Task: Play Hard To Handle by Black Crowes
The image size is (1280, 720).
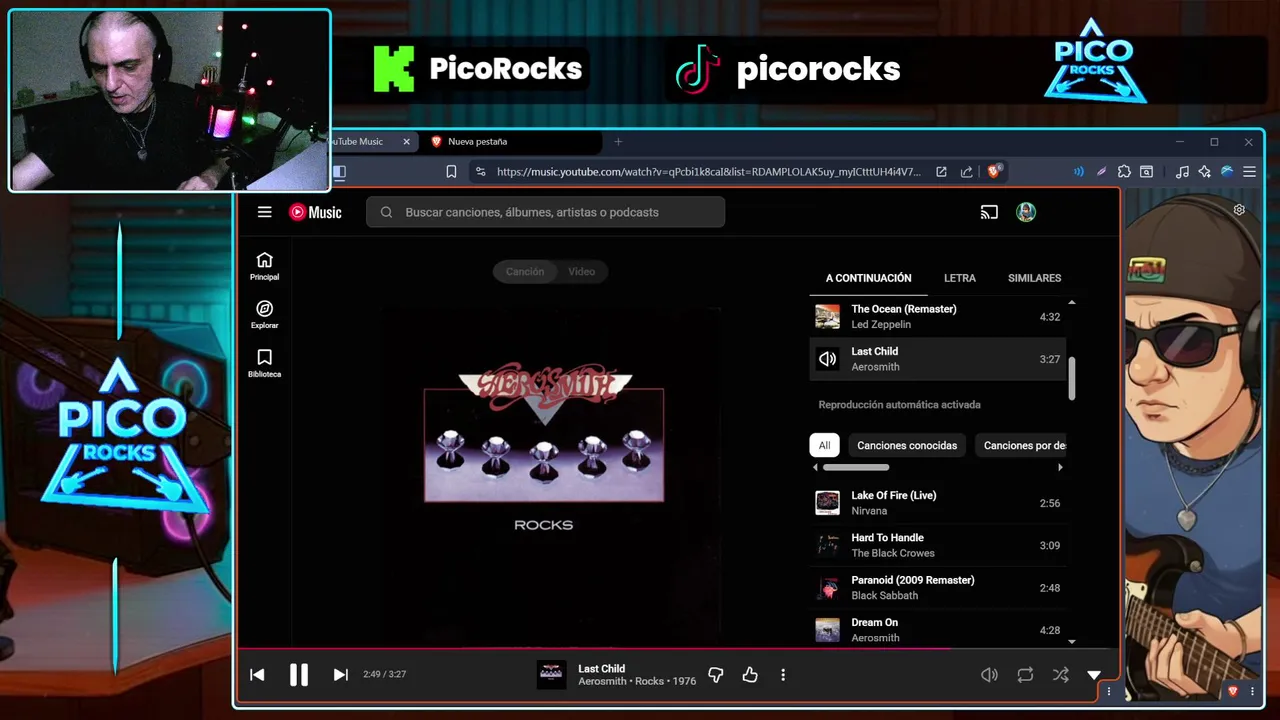Action: (937, 545)
